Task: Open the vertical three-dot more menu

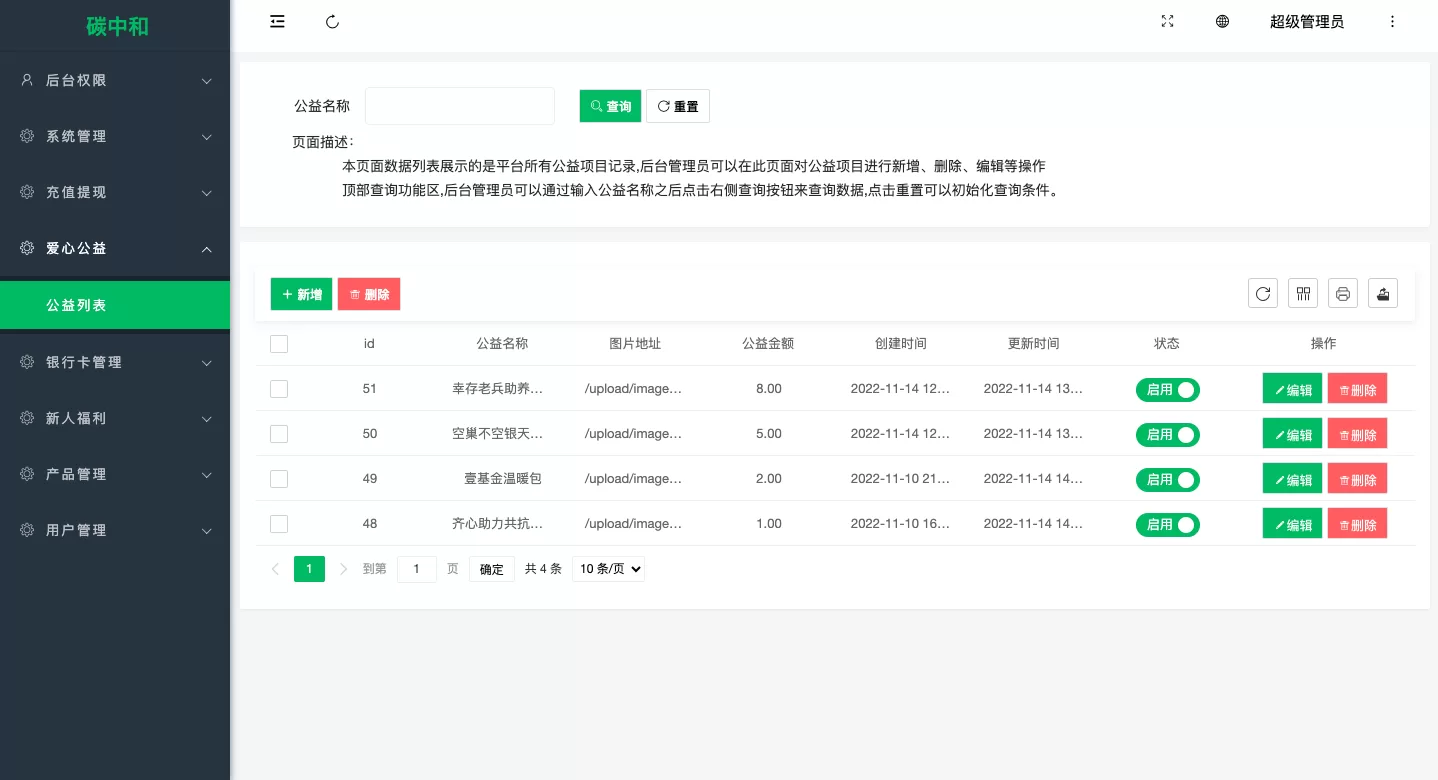Action: click(1392, 22)
